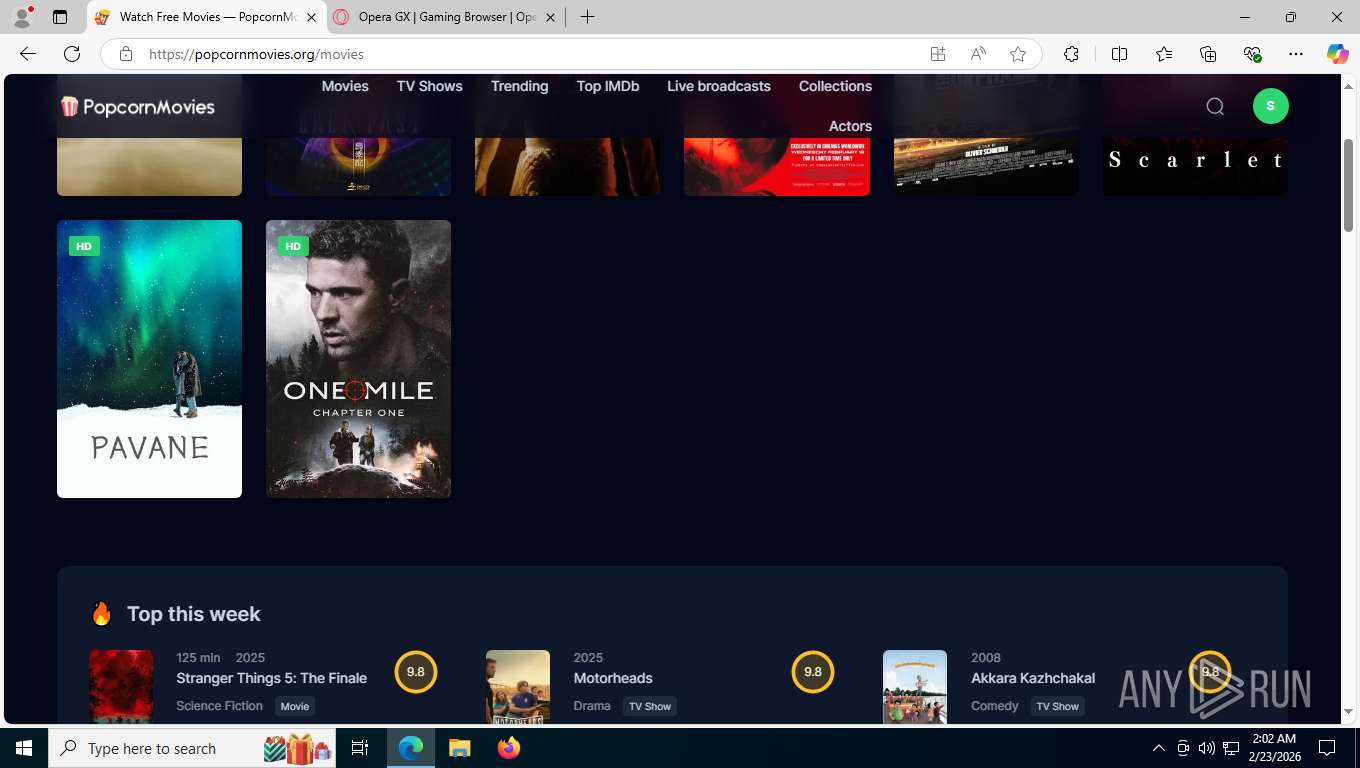Screen dimensions: 1360x768
Task: Select the Stranger Things 5 thumbnail
Action: point(121,686)
